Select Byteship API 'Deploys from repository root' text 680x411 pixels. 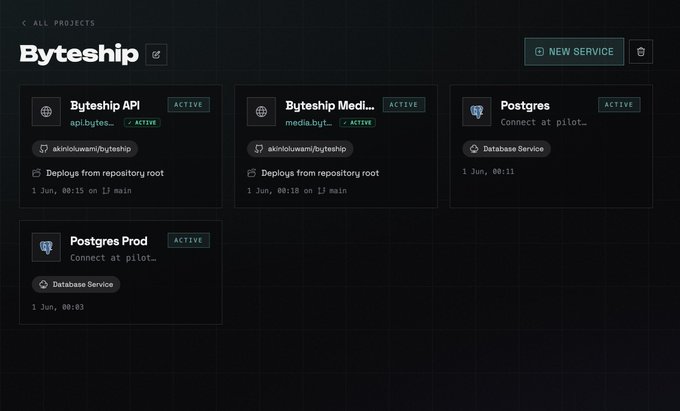point(105,173)
